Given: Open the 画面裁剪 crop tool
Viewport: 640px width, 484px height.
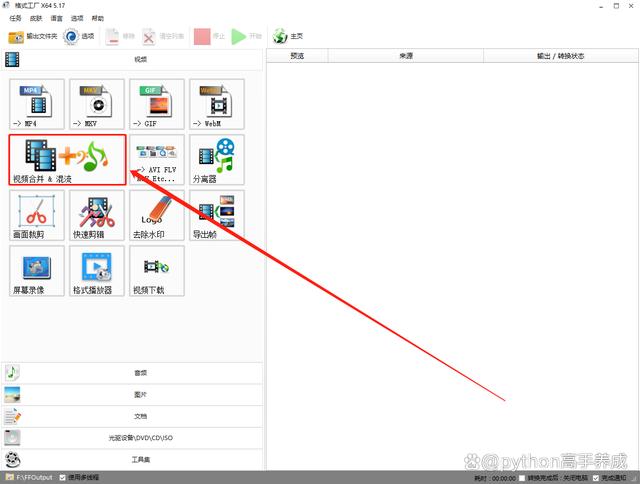Looking at the screenshot, I should 37,215.
